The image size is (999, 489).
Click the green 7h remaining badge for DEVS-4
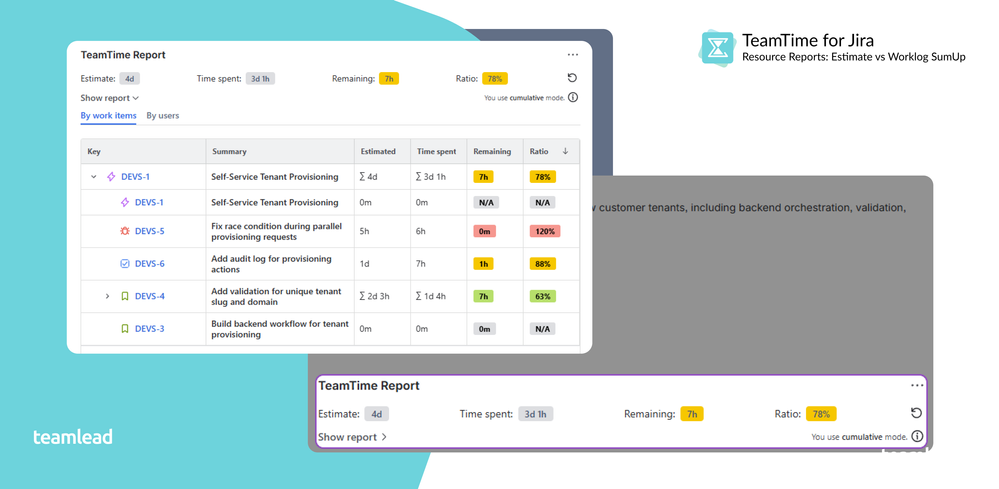pos(483,296)
